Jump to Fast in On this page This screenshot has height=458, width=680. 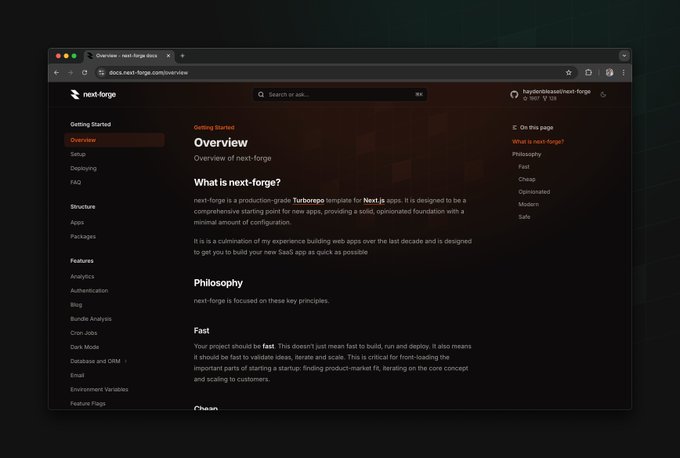click(x=524, y=167)
